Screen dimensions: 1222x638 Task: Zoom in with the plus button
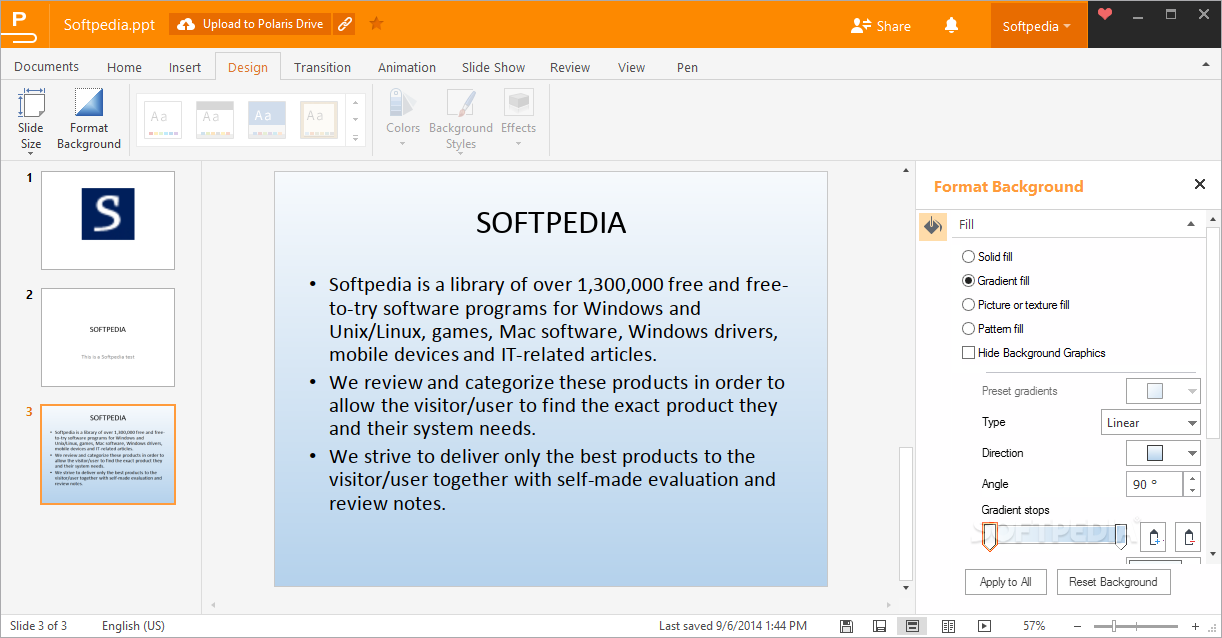1195,626
